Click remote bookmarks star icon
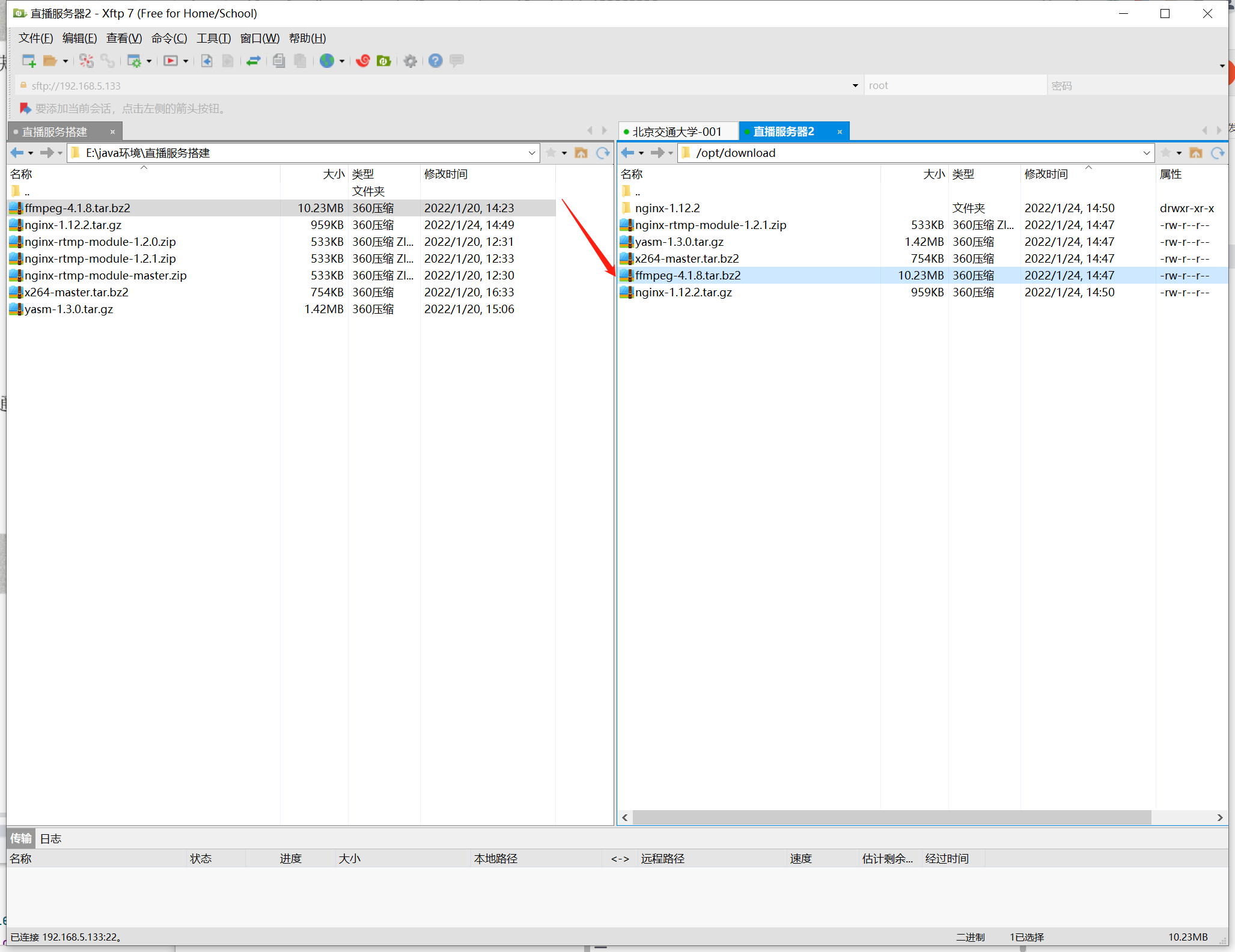 [1166, 153]
